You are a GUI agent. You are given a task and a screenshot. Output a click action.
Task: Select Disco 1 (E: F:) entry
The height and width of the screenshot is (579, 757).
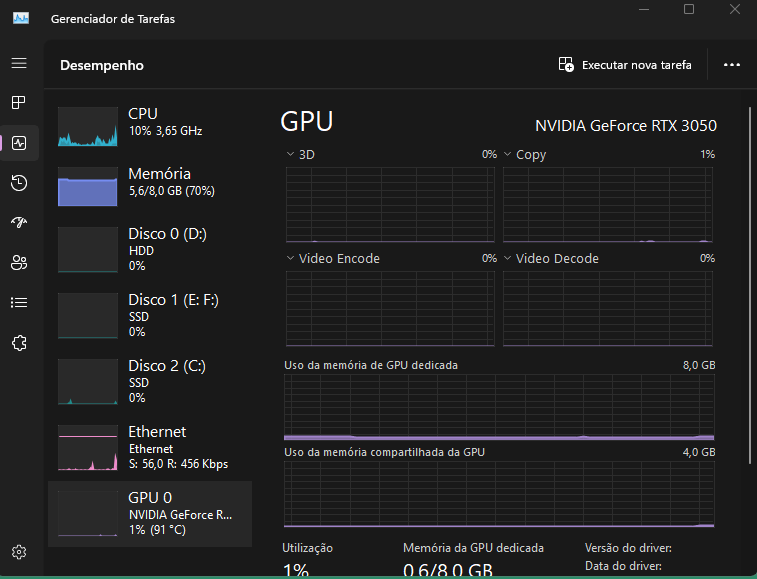[x=150, y=316]
